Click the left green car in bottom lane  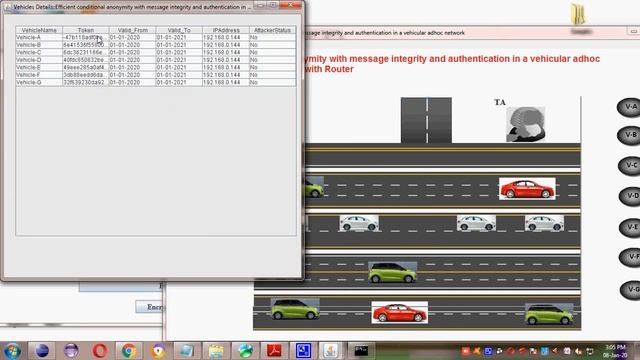click(295, 309)
